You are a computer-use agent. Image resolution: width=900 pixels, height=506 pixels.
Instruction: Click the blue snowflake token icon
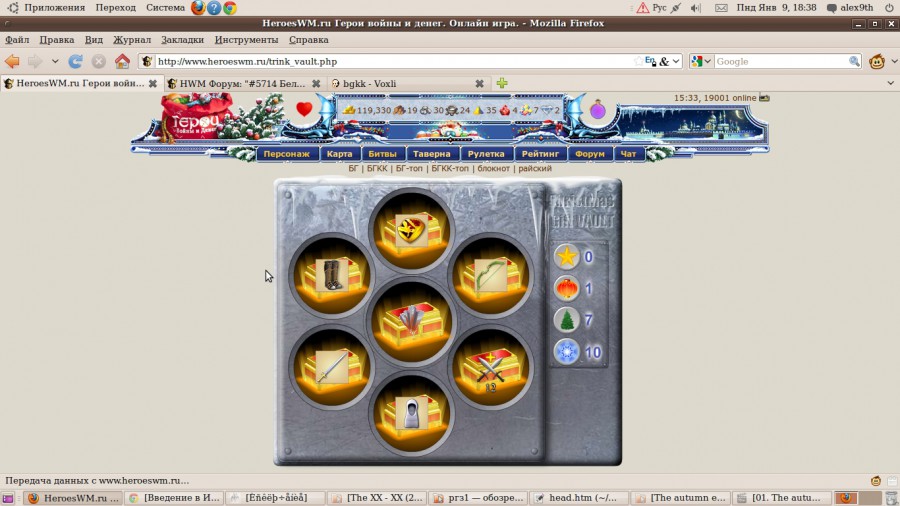[567, 352]
